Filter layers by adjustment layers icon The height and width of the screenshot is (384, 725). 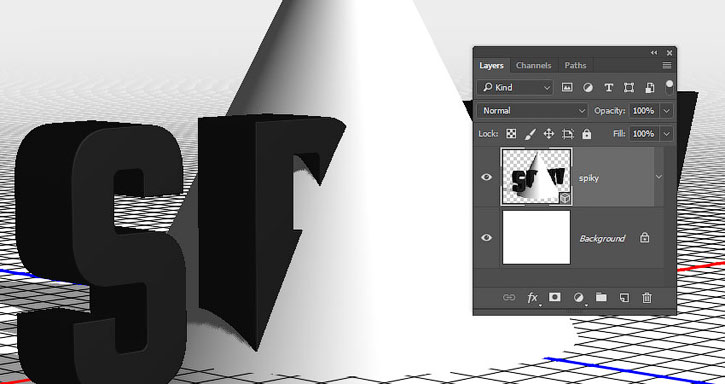588,87
